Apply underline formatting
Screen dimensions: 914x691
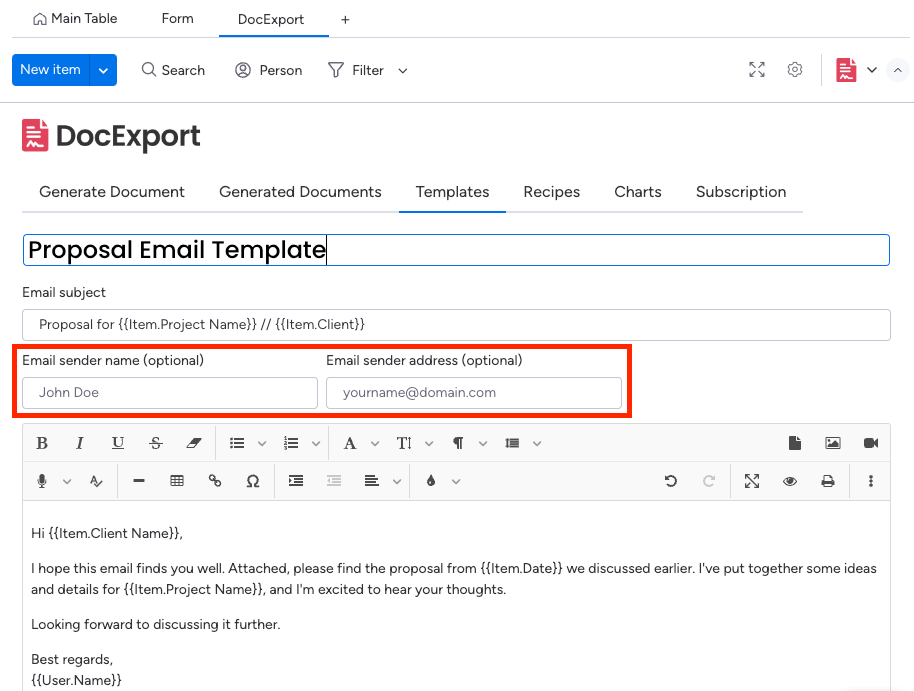(x=118, y=443)
